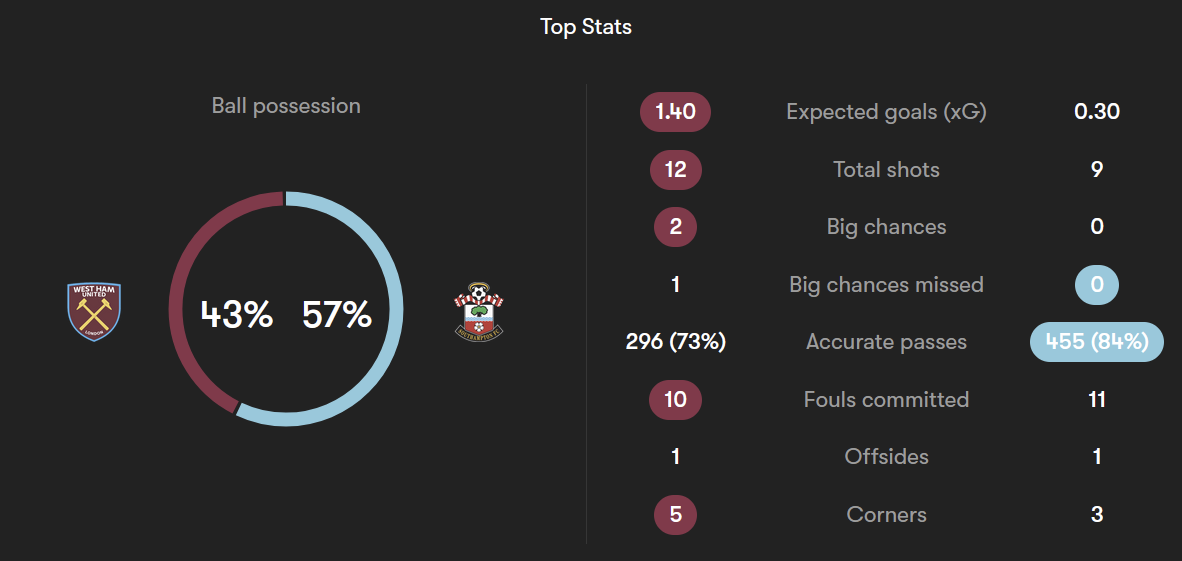1182x561 pixels.
Task: Click the 0 big chances missed badge
Action: (x=1097, y=284)
